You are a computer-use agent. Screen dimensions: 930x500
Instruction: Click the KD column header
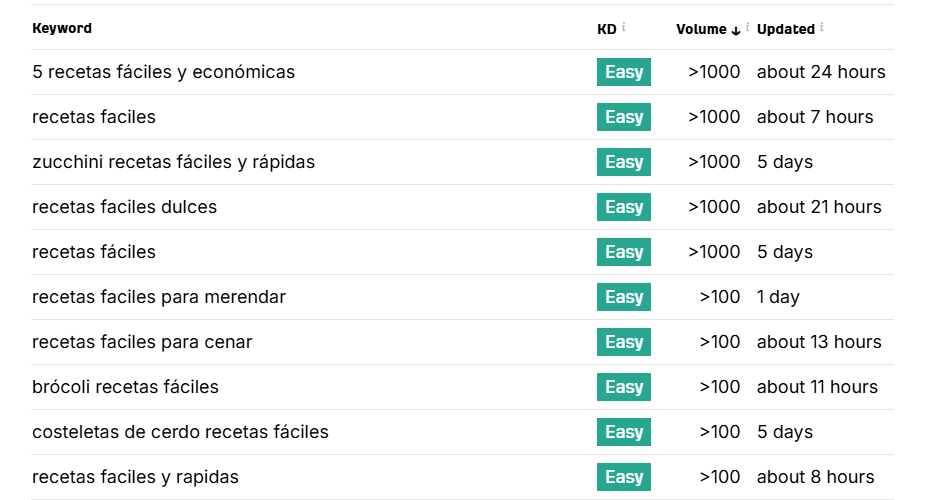click(x=607, y=29)
